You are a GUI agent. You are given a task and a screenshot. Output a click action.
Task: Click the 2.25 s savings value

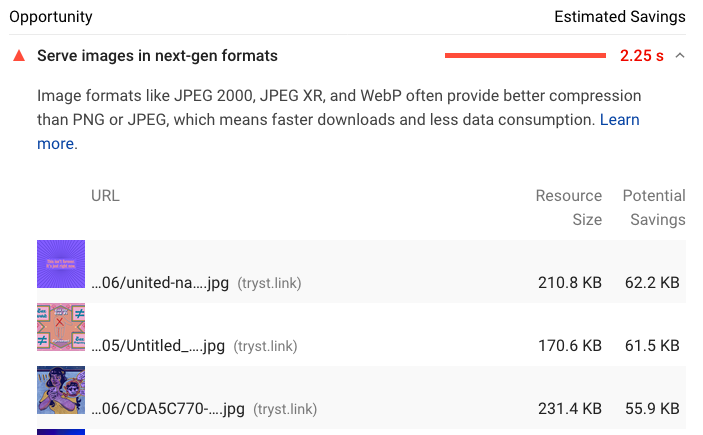click(x=642, y=56)
